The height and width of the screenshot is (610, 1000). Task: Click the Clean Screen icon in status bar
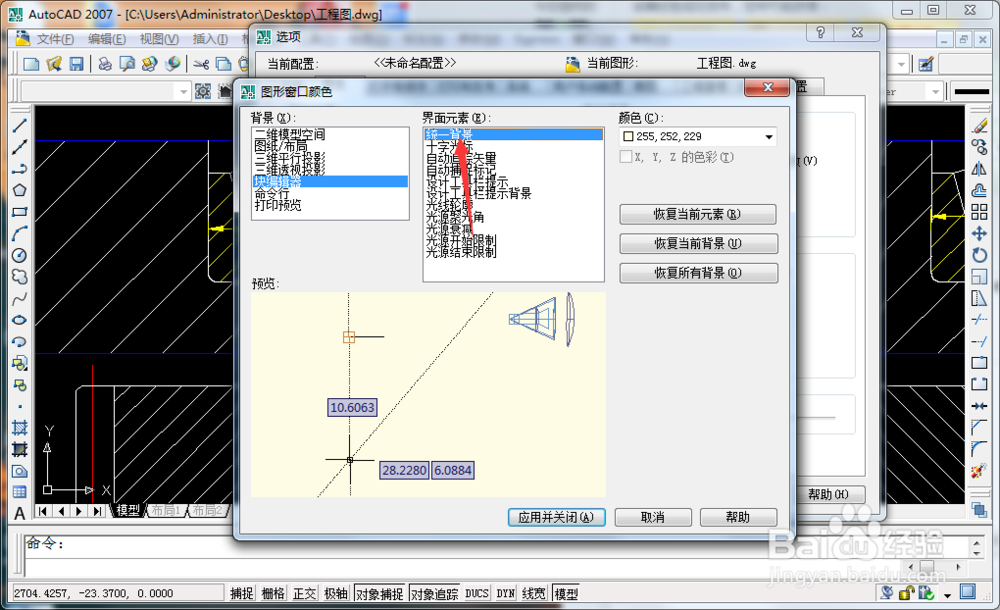pyautogui.click(x=968, y=593)
